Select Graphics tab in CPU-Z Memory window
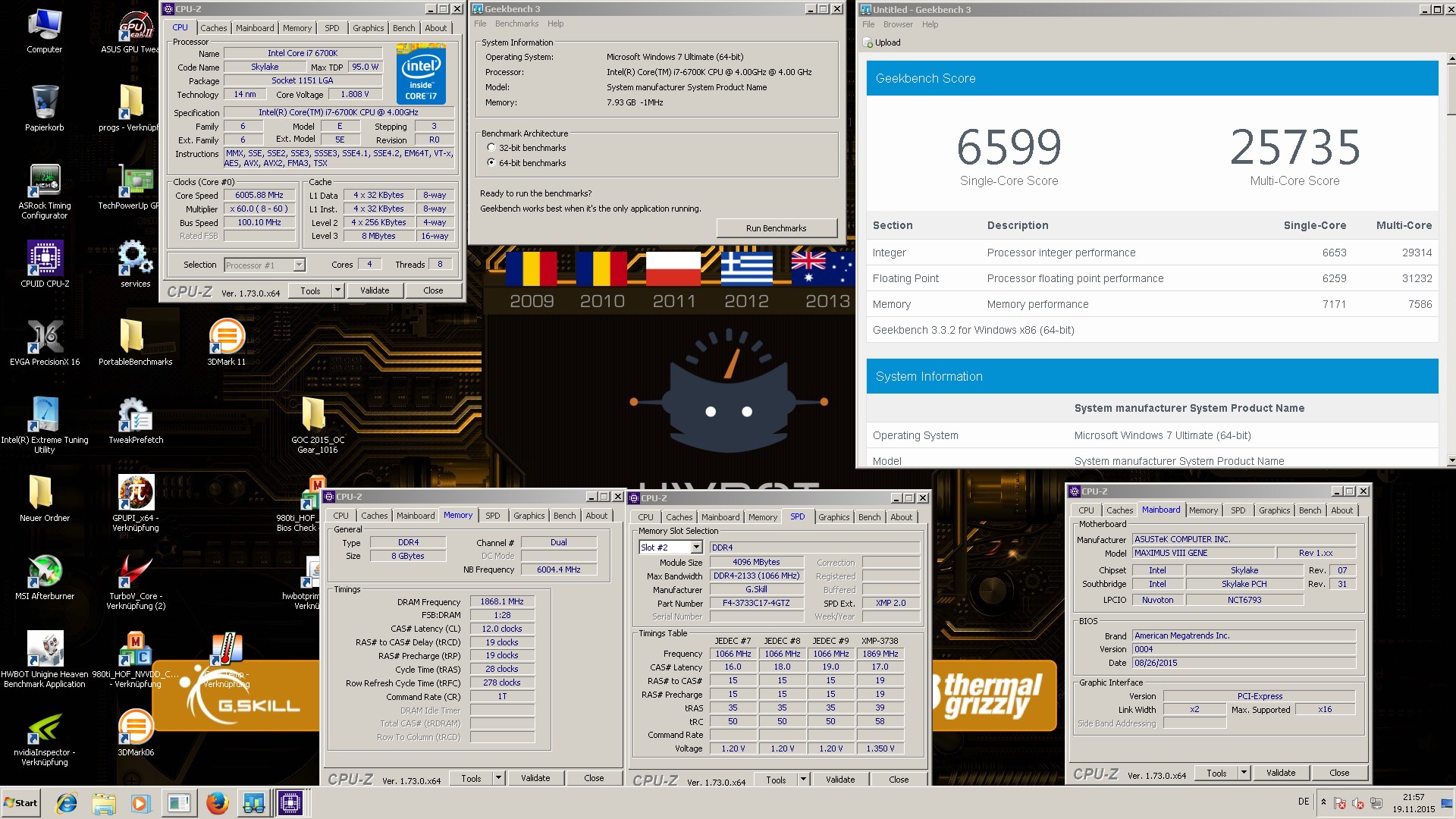 (529, 516)
